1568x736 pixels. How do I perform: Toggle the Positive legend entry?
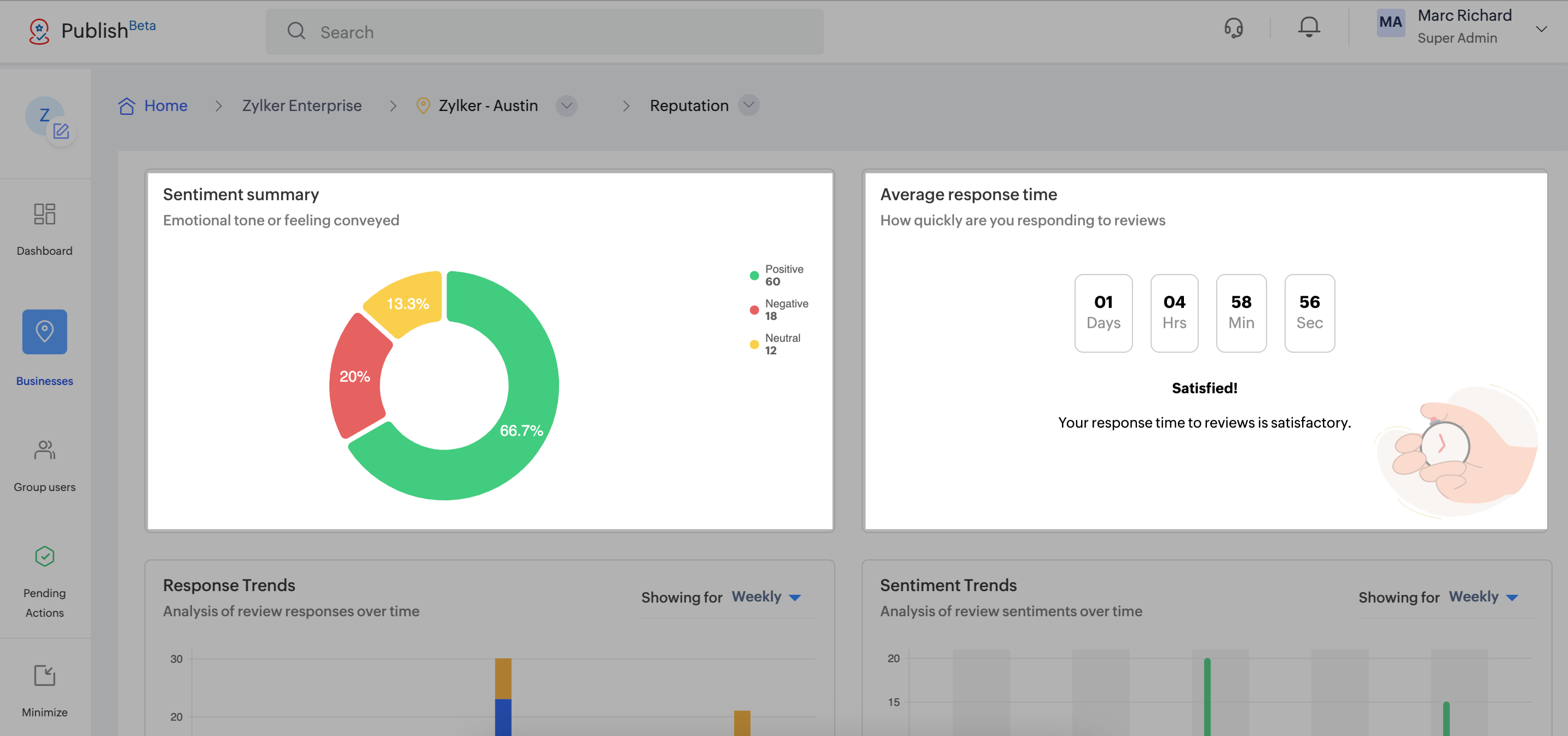(777, 275)
